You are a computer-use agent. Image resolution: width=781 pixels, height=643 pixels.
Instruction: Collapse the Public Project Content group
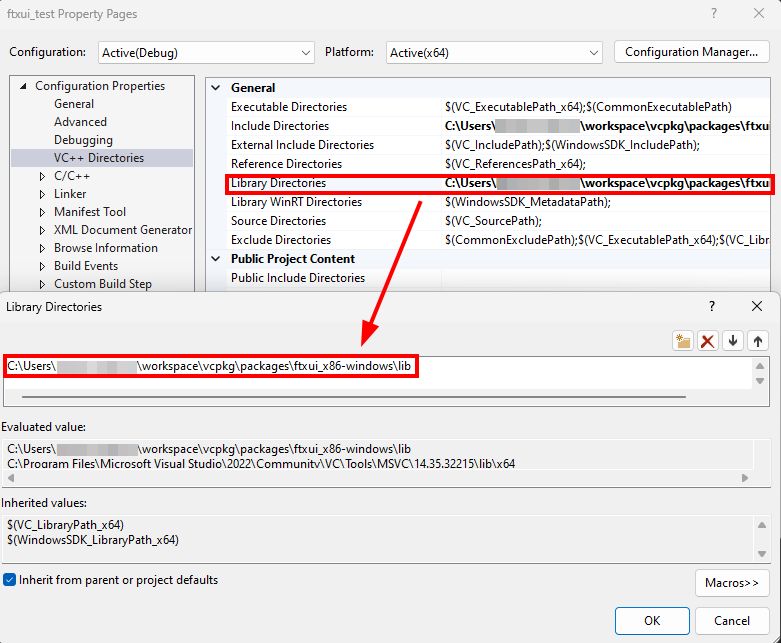216,258
